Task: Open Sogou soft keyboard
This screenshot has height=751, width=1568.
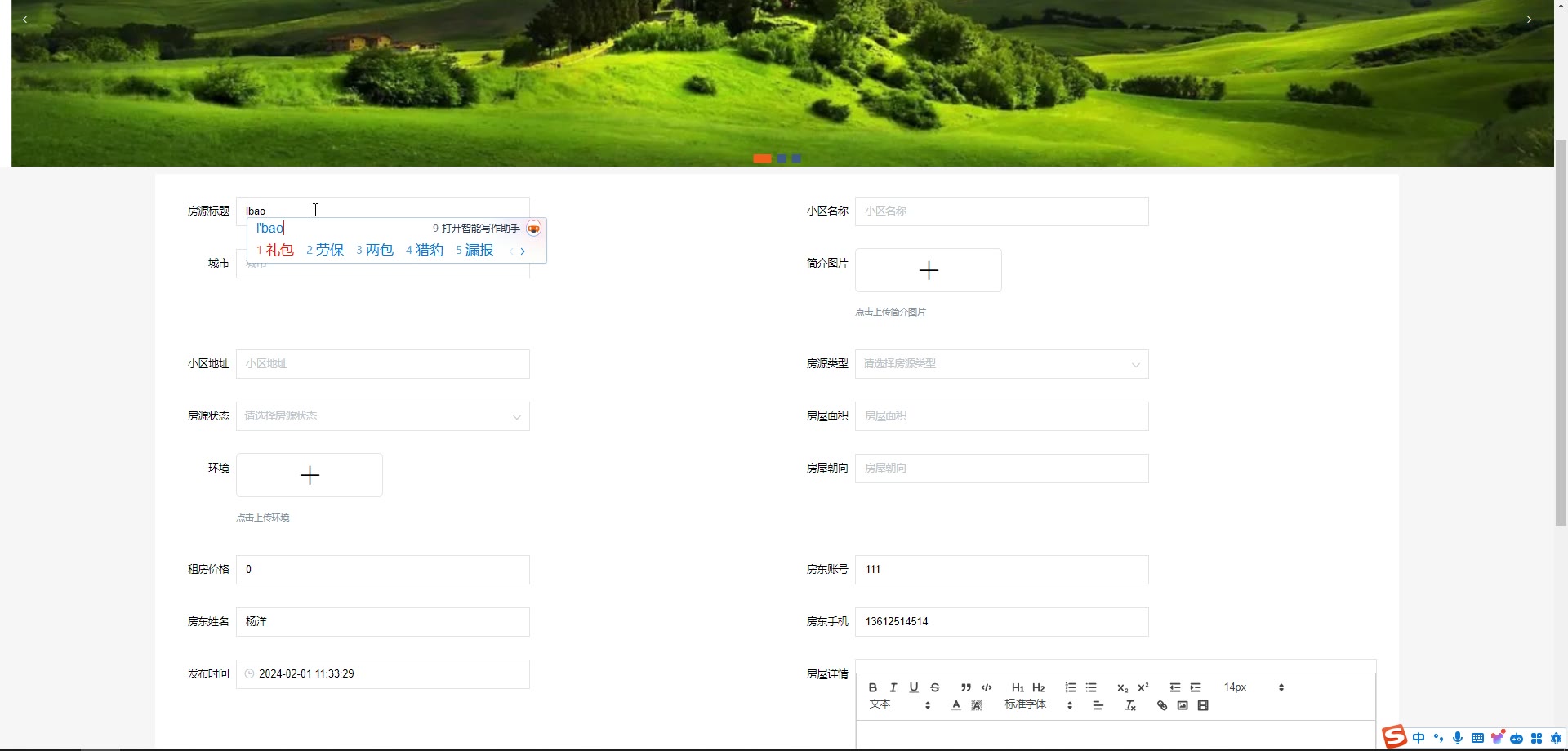Action: point(1477,738)
